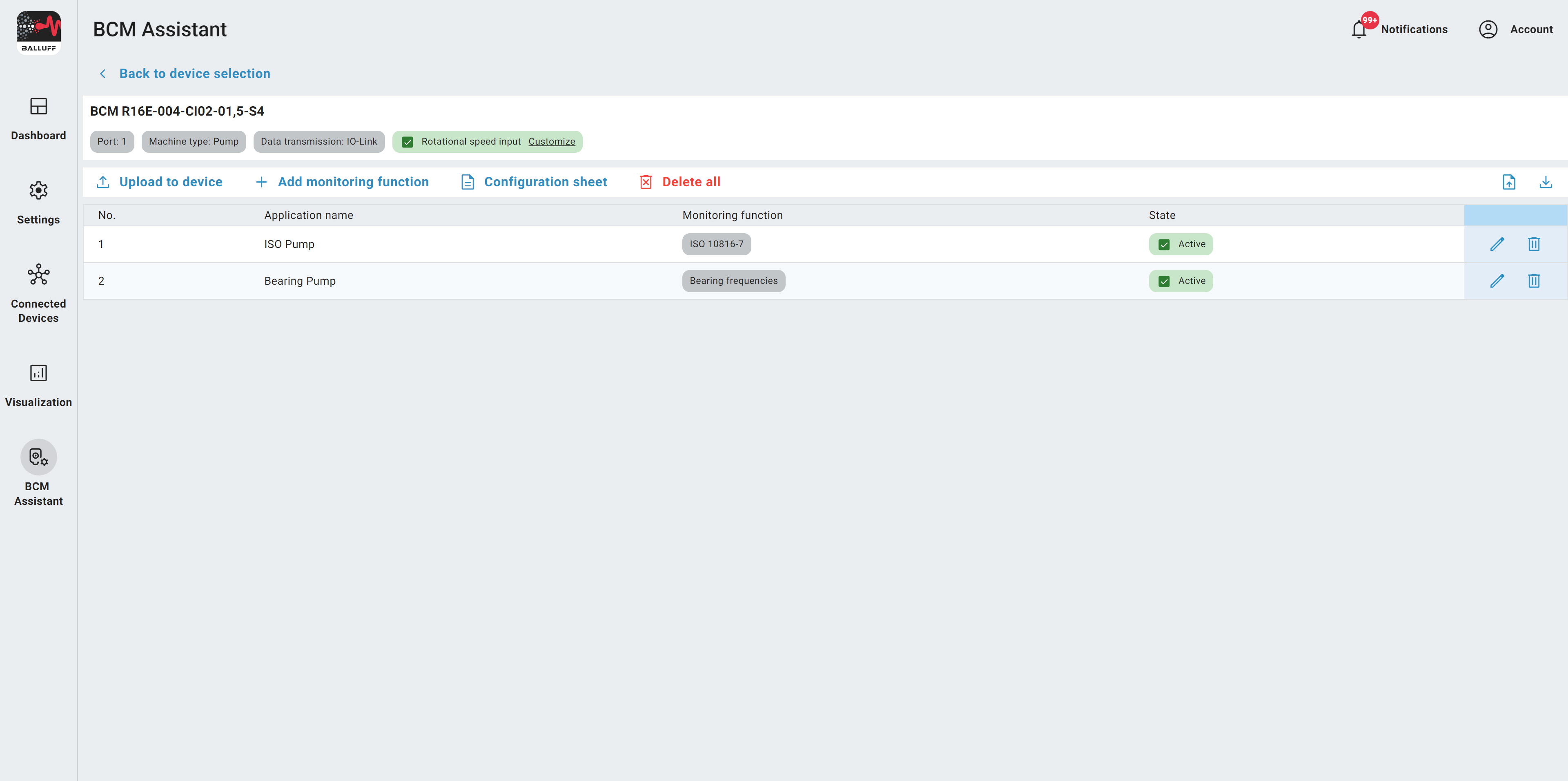Open notifications bell icon
Screen dimensions: 1568x781
coord(1359,29)
